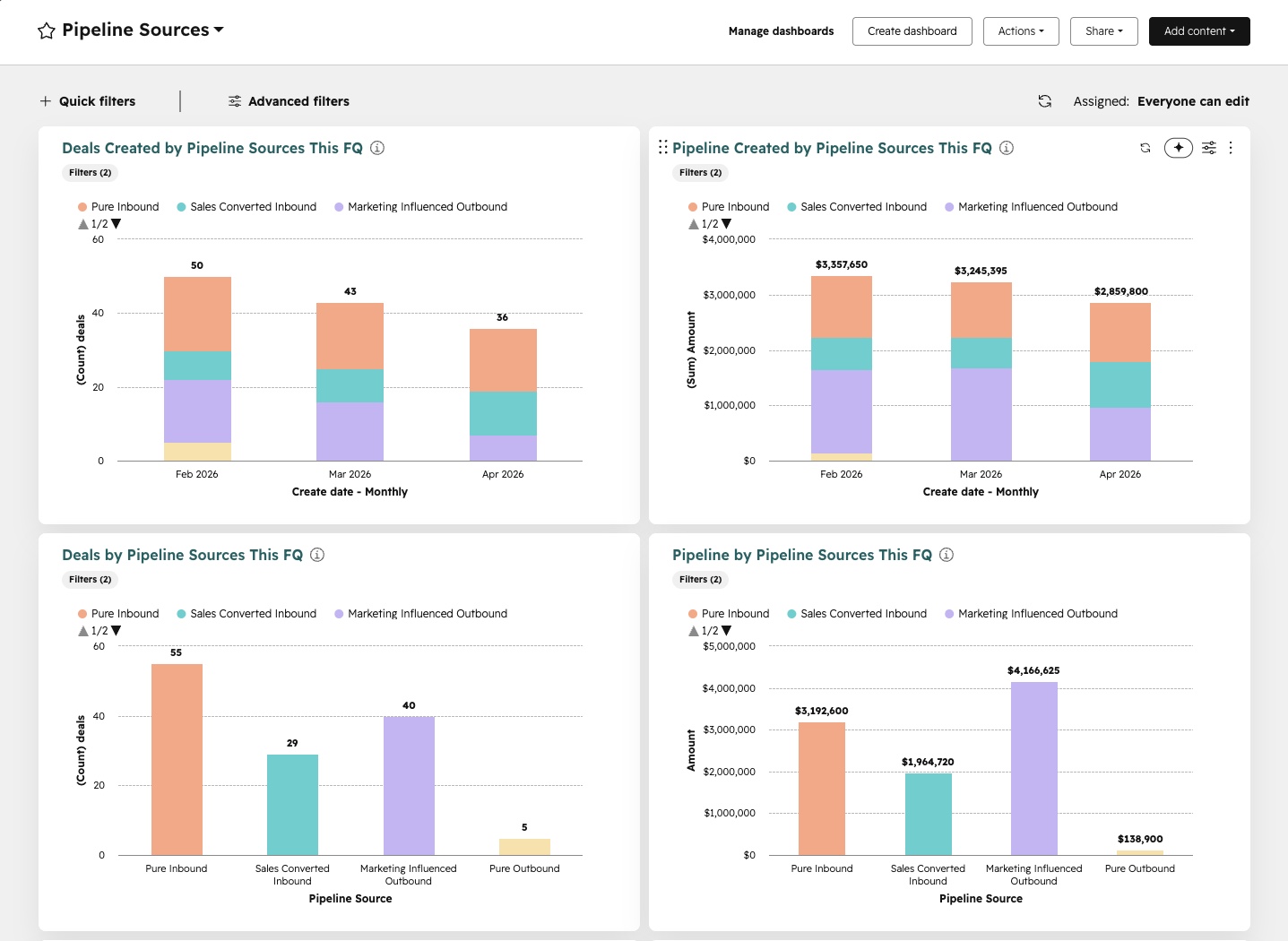Open the Actions dropdown
Screen dimensions: 1288x941
click(1021, 31)
